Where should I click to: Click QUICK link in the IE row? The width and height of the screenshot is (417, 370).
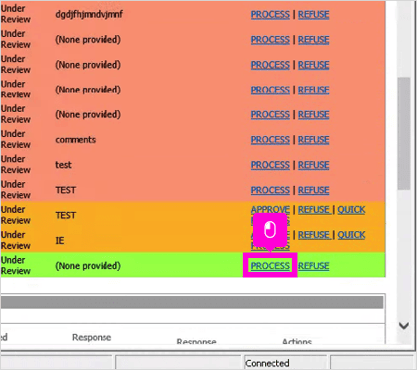click(x=351, y=235)
